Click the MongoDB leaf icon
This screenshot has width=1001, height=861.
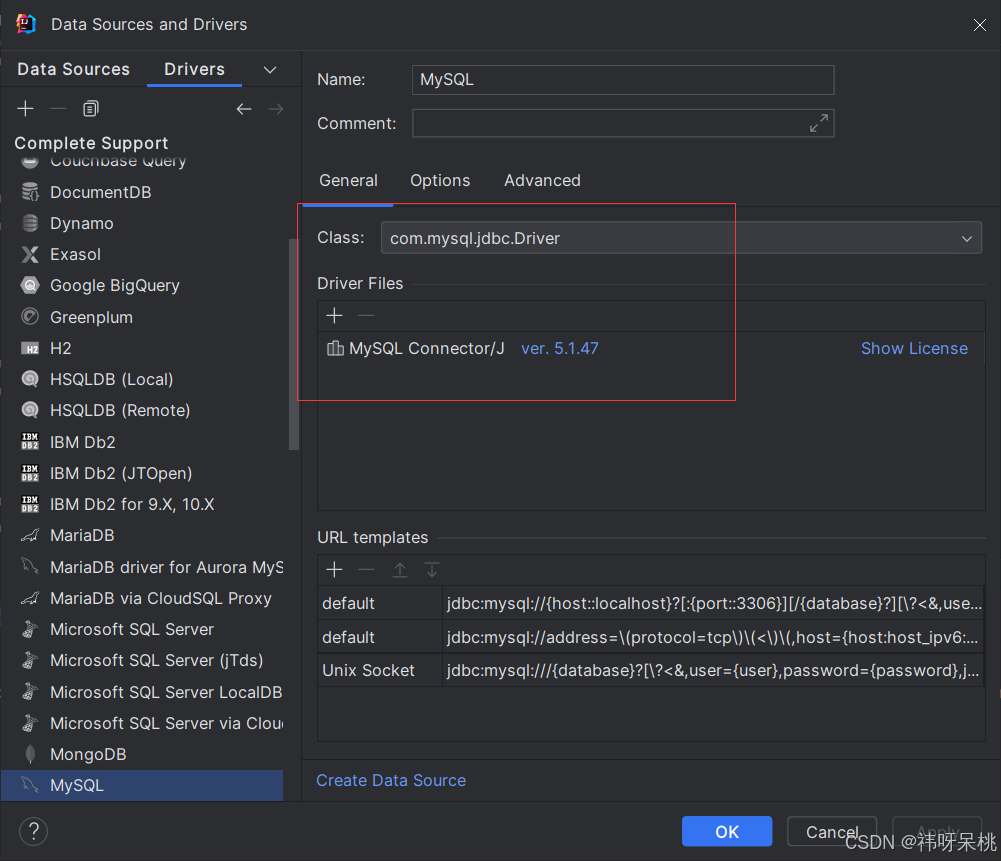[x=30, y=754]
